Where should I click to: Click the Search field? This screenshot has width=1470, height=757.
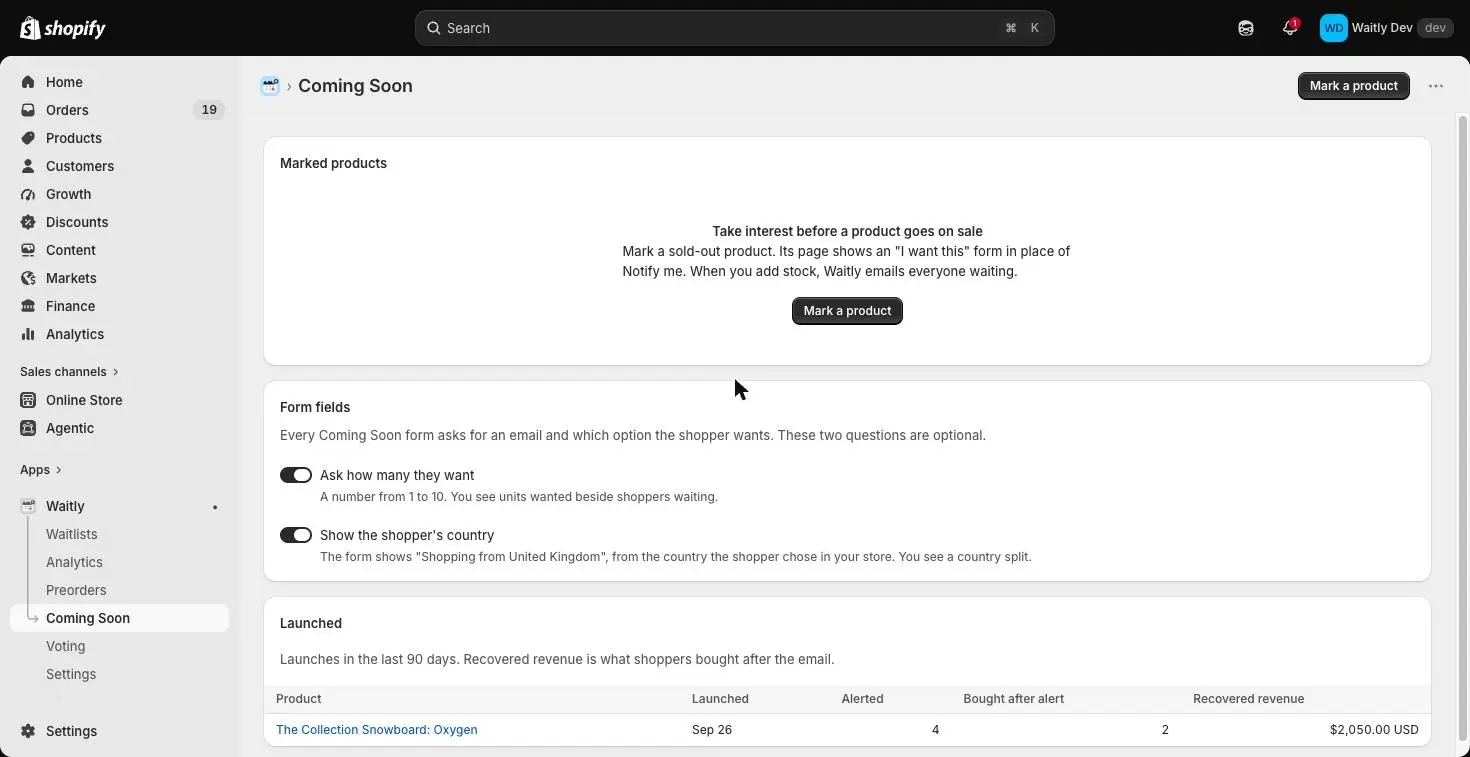735,28
